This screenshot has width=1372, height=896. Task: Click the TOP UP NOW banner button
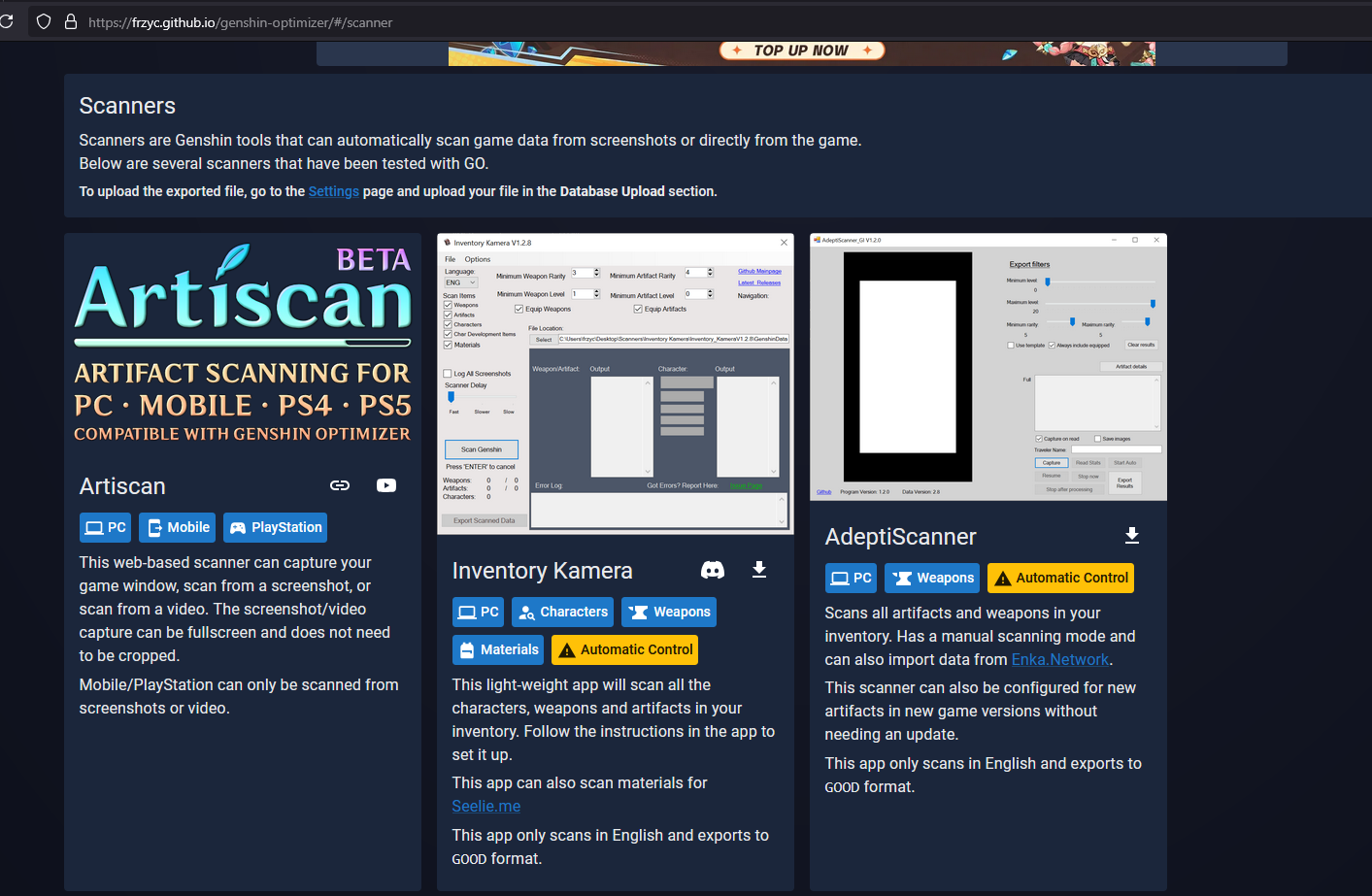pos(802,50)
